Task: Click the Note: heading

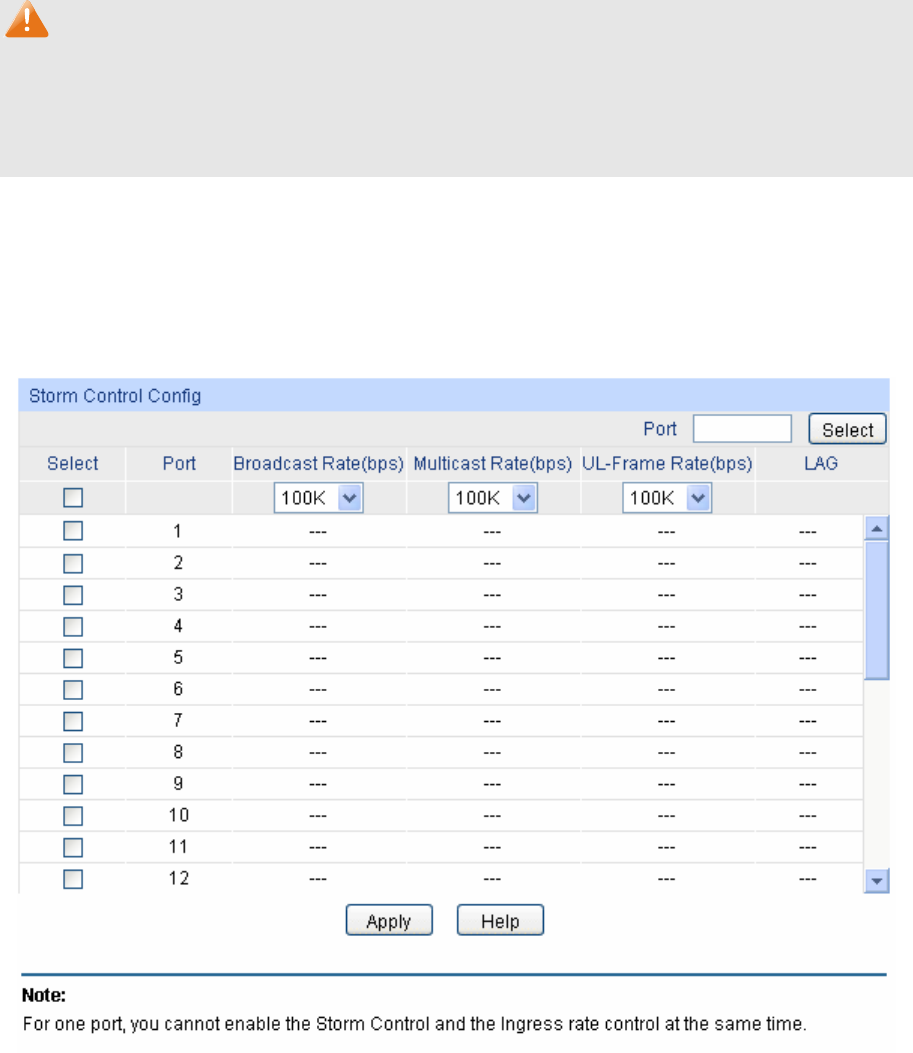Action: pyautogui.click(x=44, y=995)
